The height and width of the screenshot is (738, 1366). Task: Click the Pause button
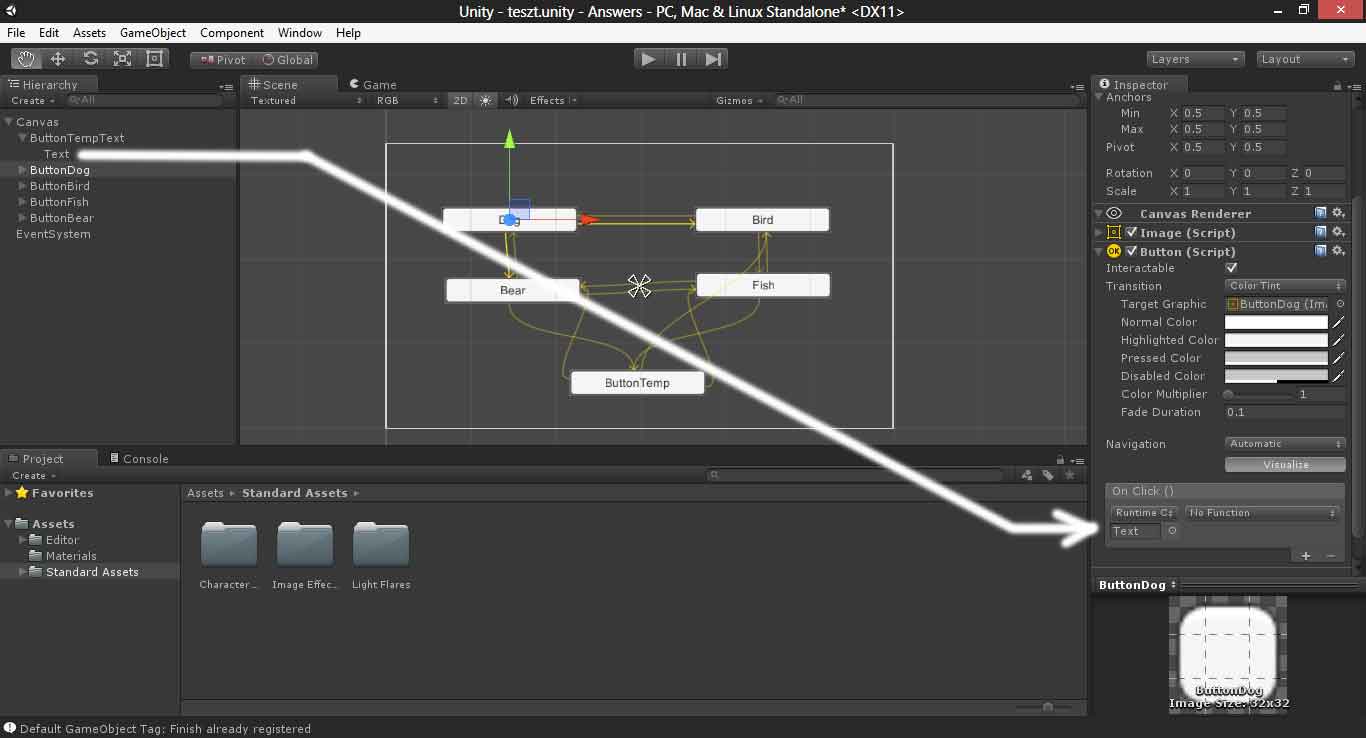tap(681, 59)
